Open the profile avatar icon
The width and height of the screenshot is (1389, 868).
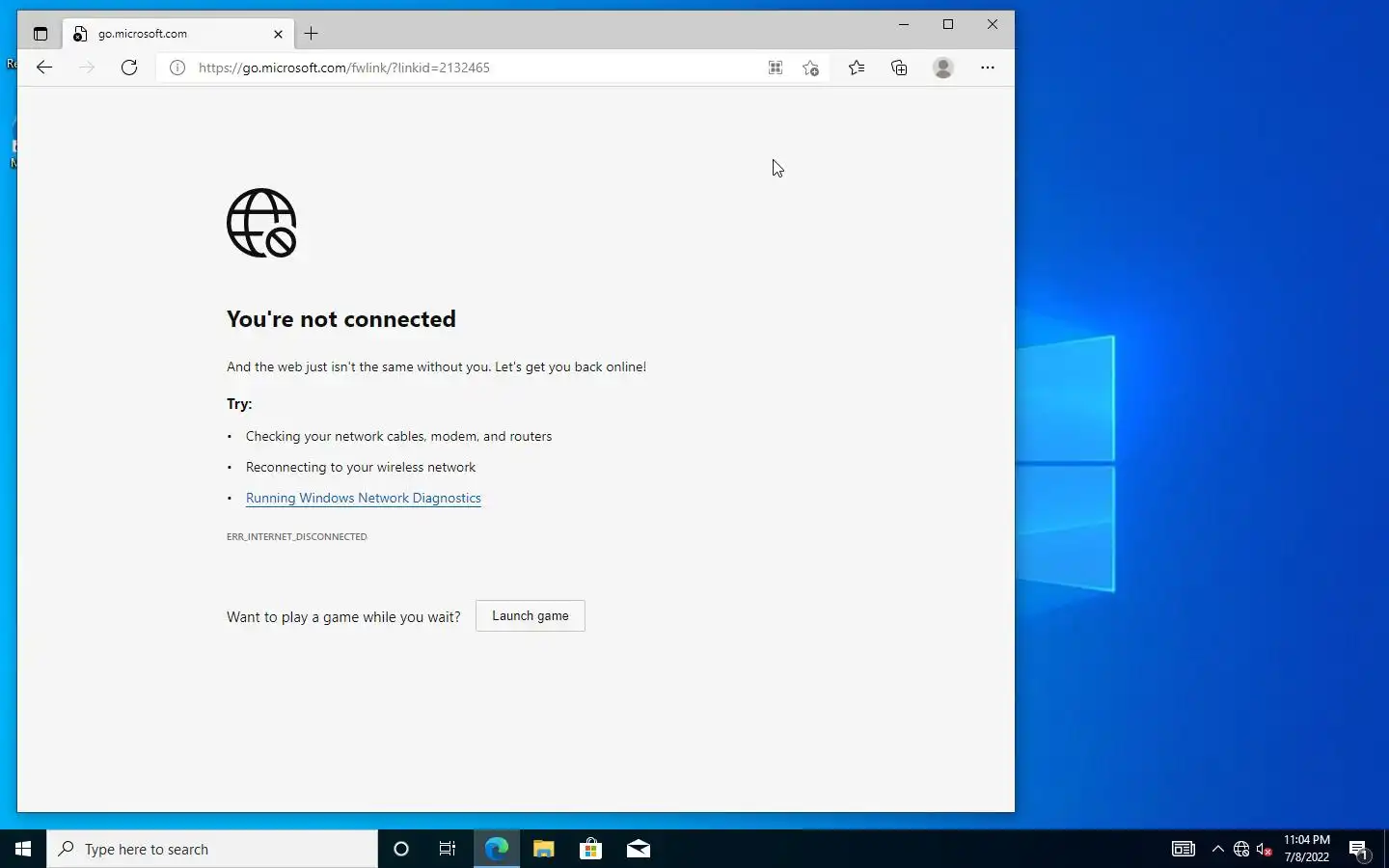point(943,68)
